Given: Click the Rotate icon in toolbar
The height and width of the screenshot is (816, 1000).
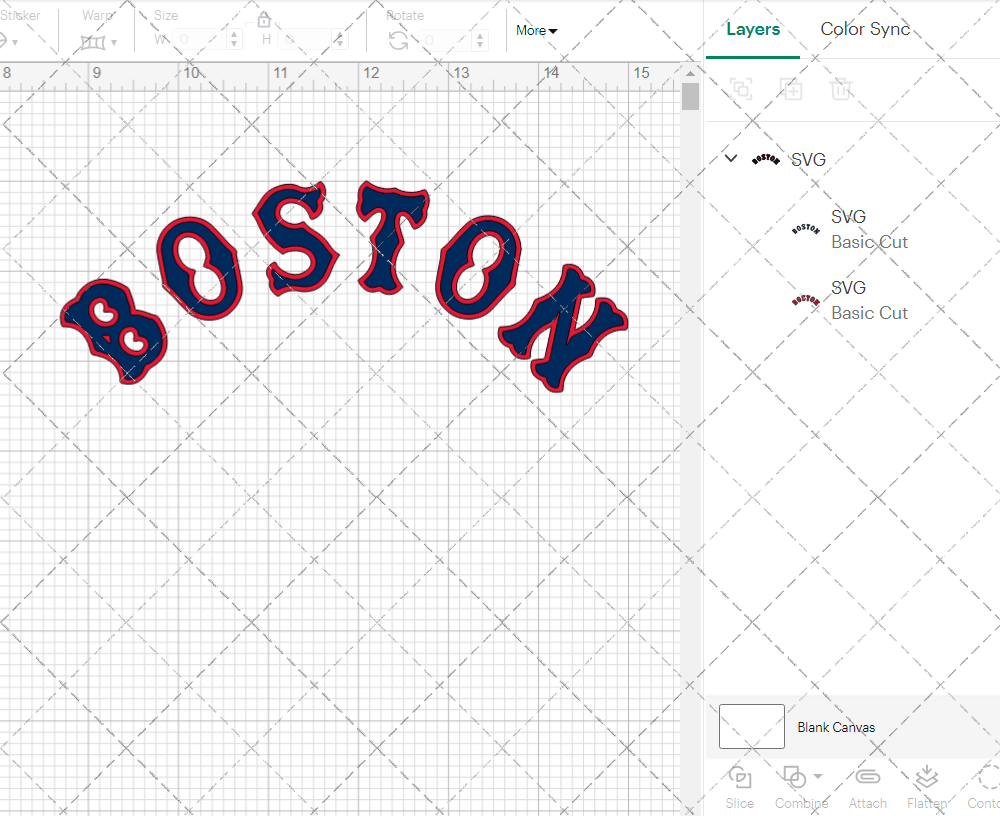Looking at the screenshot, I should tap(398, 40).
